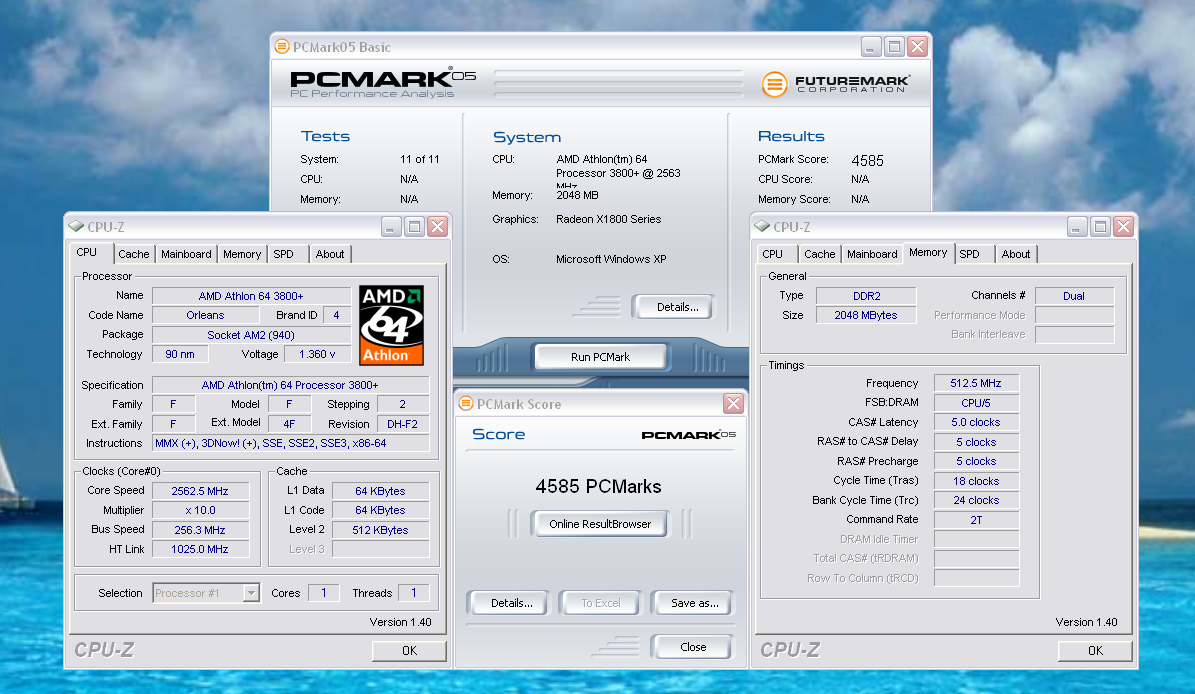Click memory Frequency value 512.5 MHz
This screenshot has height=694, width=1195.
click(x=976, y=383)
